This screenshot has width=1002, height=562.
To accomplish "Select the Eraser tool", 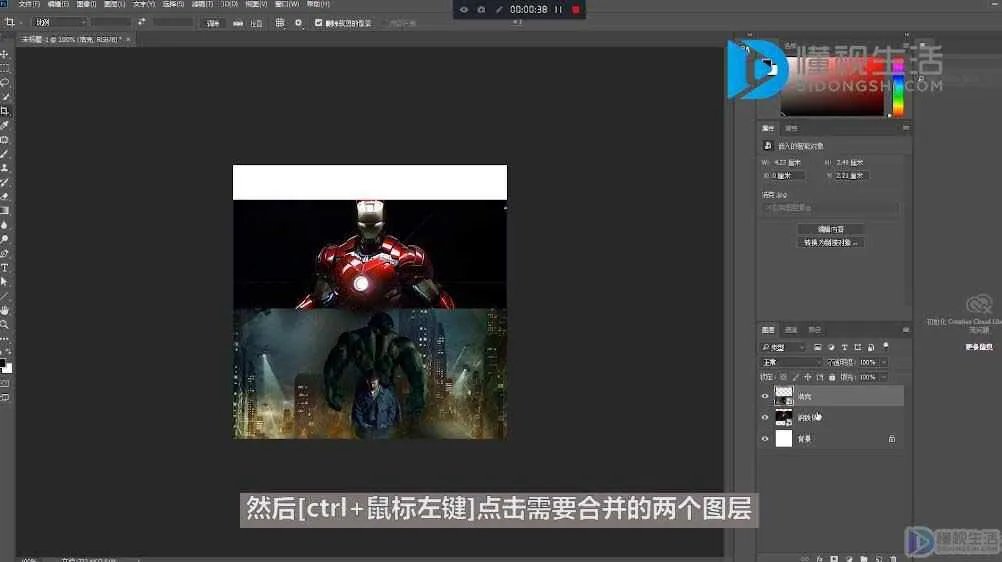I will coord(4,196).
